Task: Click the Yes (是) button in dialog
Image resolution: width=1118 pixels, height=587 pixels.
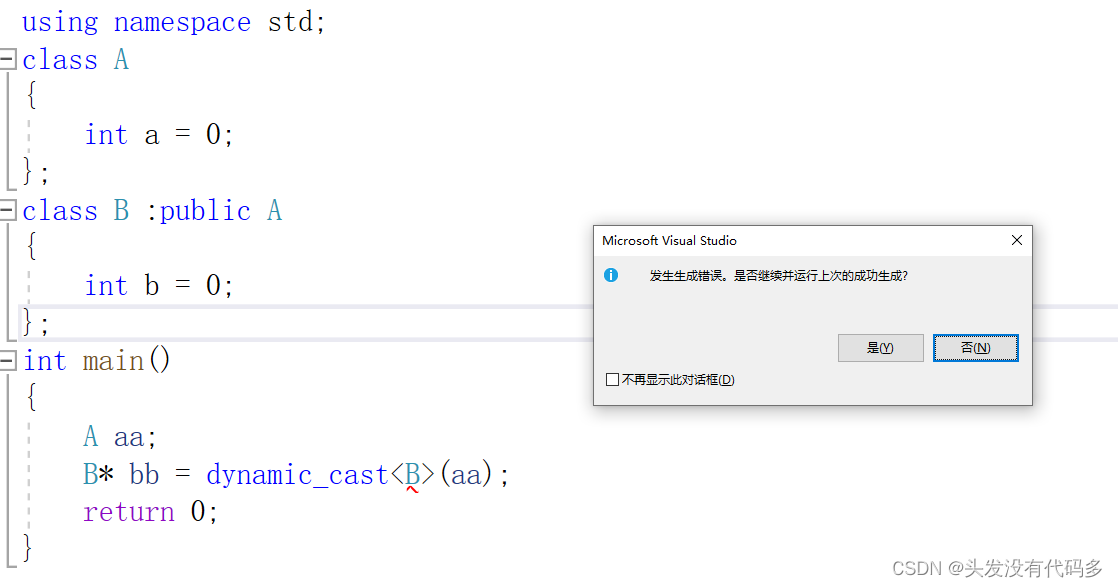Action: click(x=881, y=348)
